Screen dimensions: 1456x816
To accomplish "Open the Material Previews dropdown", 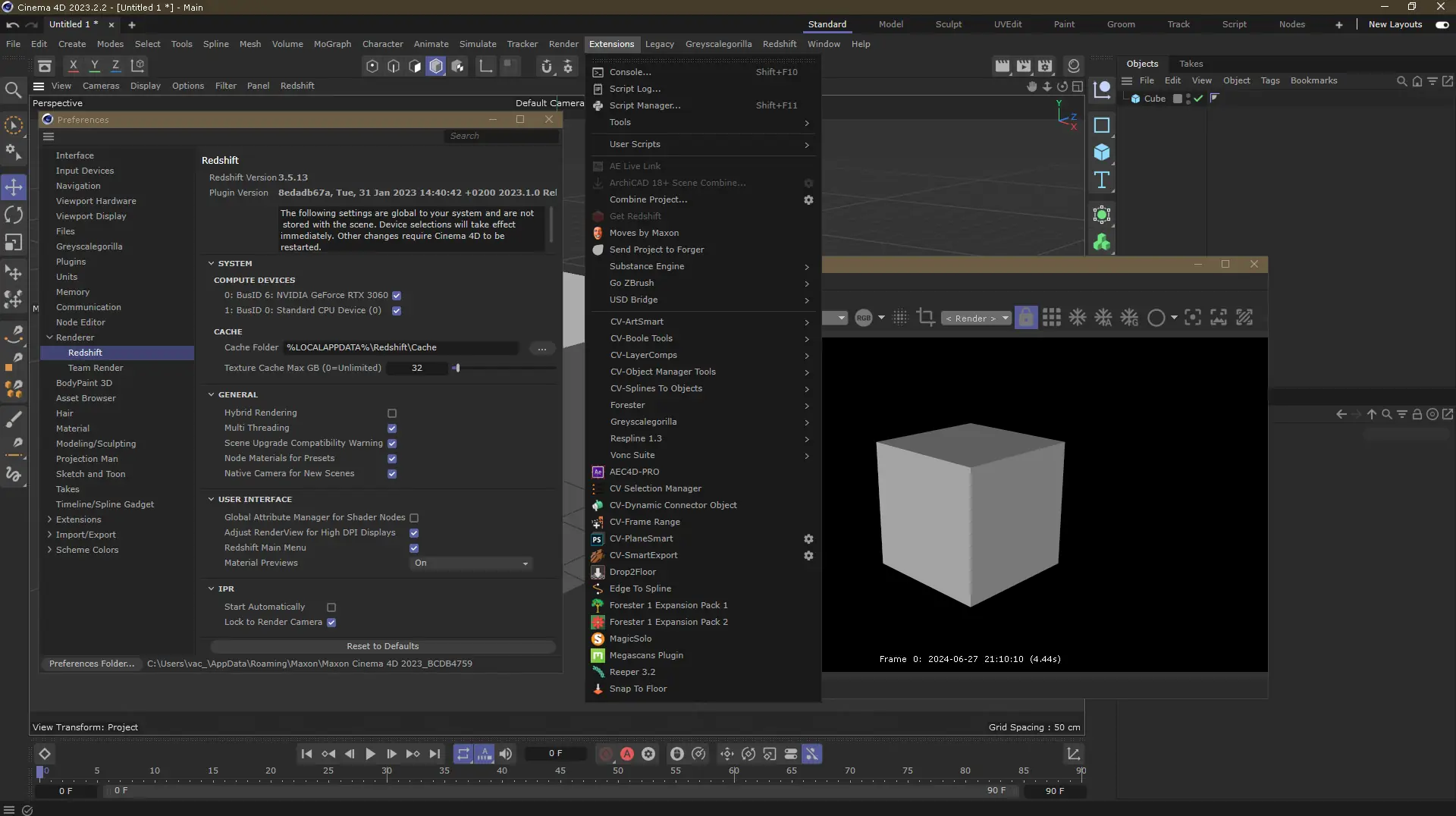I will click(x=471, y=563).
